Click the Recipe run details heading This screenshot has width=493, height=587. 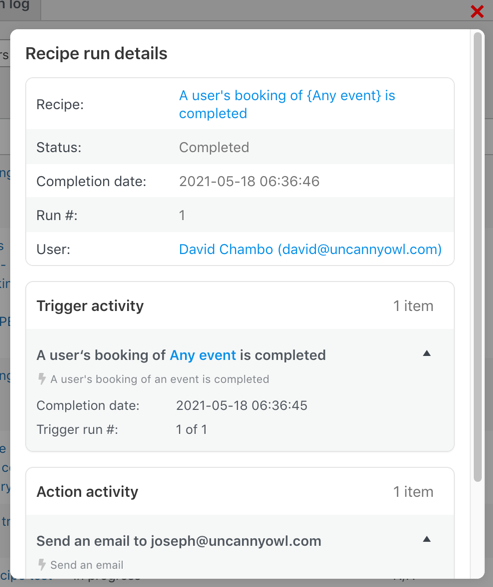point(96,54)
